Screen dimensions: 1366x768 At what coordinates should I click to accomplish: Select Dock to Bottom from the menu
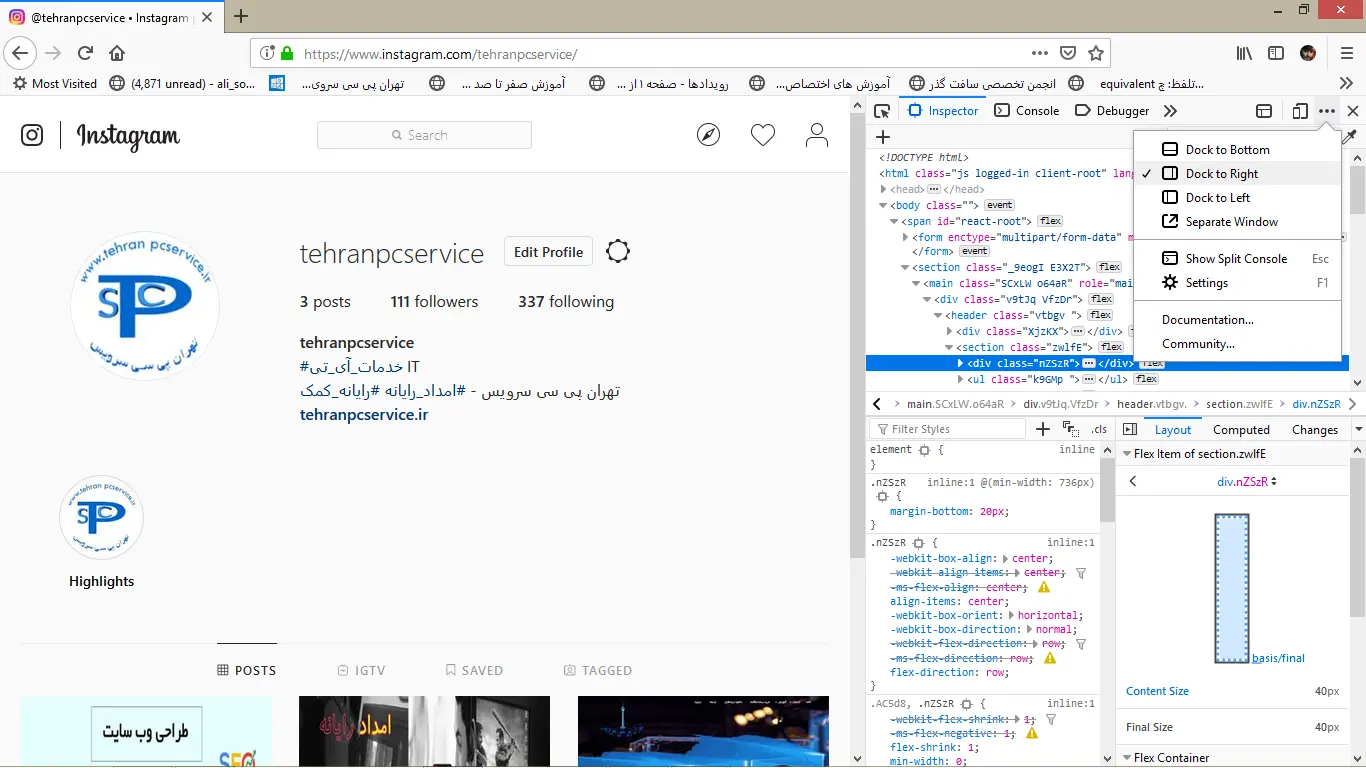tap(1227, 149)
